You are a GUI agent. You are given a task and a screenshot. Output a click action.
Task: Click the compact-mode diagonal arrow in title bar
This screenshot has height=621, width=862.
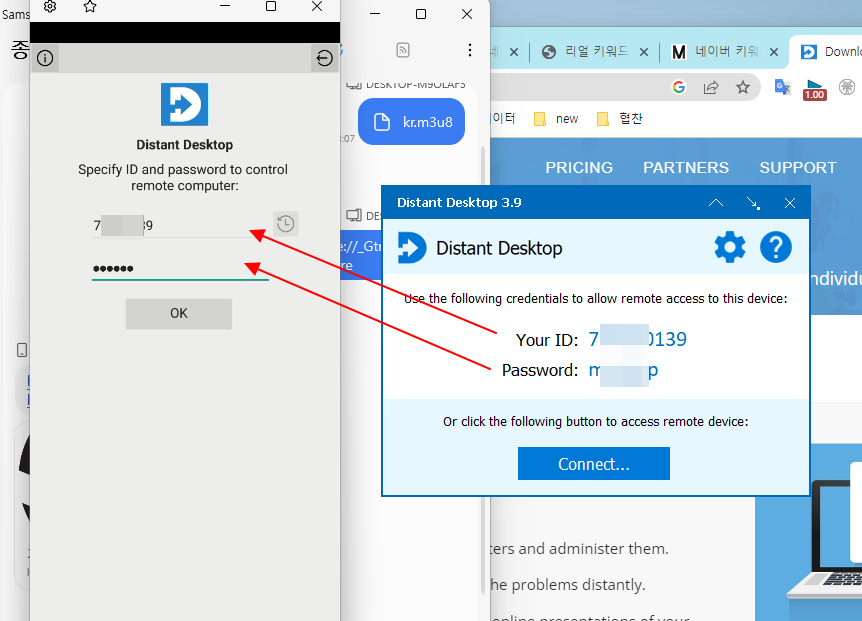click(x=753, y=203)
